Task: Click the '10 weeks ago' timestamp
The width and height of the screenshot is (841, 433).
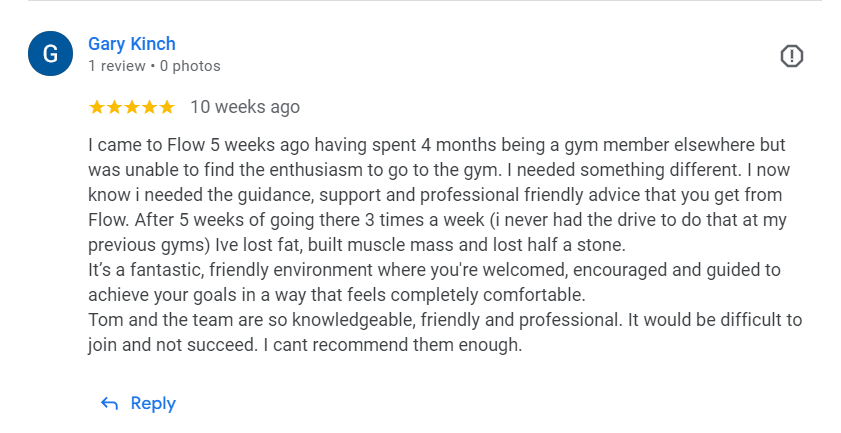Action: click(245, 107)
